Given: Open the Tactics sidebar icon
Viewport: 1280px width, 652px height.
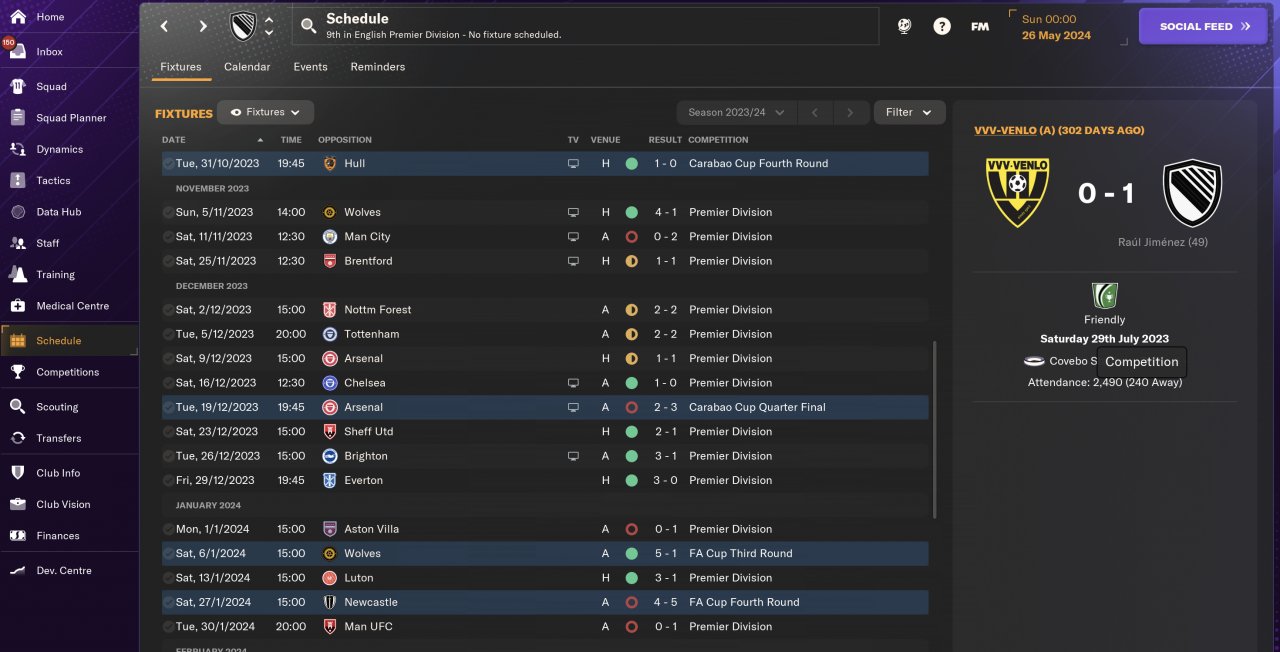Looking at the screenshot, I should tap(18, 181).
